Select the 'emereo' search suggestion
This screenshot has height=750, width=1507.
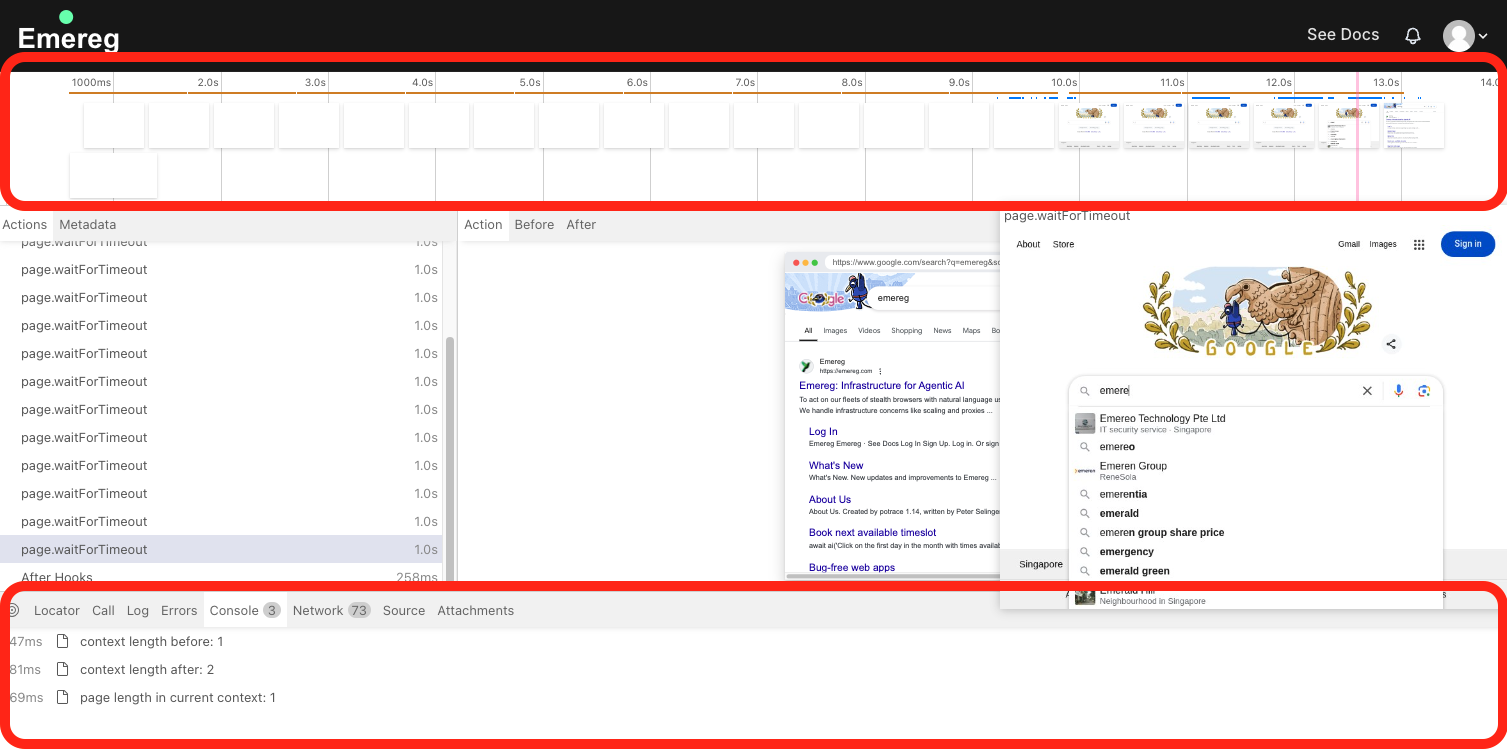point(1256,447)
